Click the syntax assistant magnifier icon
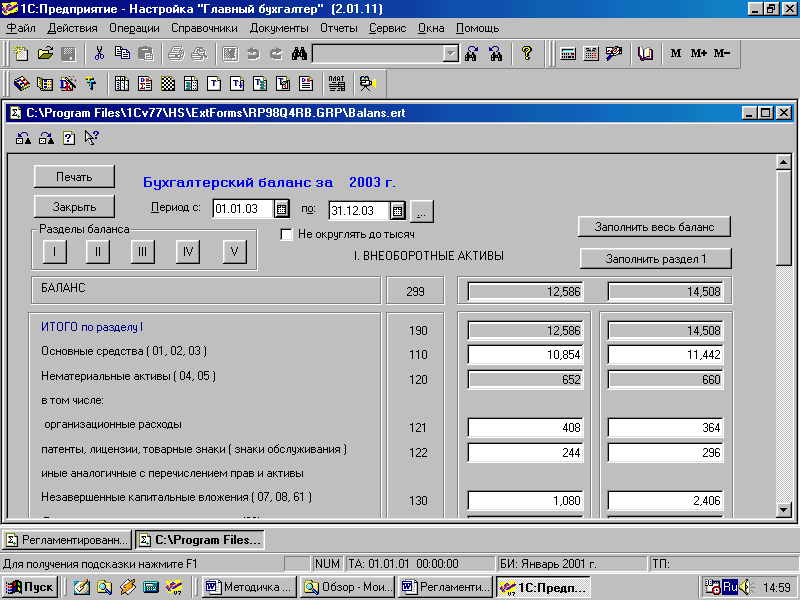The image size is (800, 600). (614, 54)
